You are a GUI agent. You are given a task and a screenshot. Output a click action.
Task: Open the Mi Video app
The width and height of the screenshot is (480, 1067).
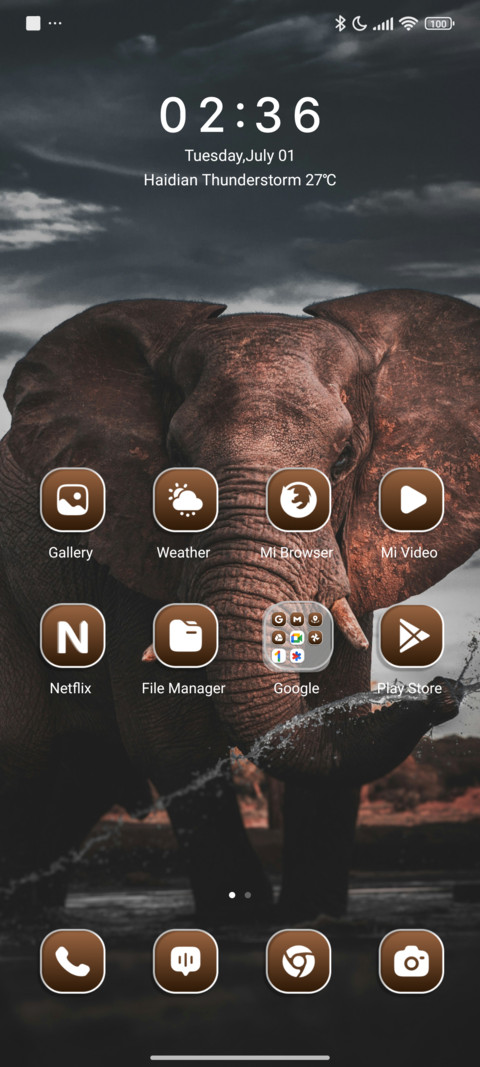pyautogui.click(x=411, y=499)
